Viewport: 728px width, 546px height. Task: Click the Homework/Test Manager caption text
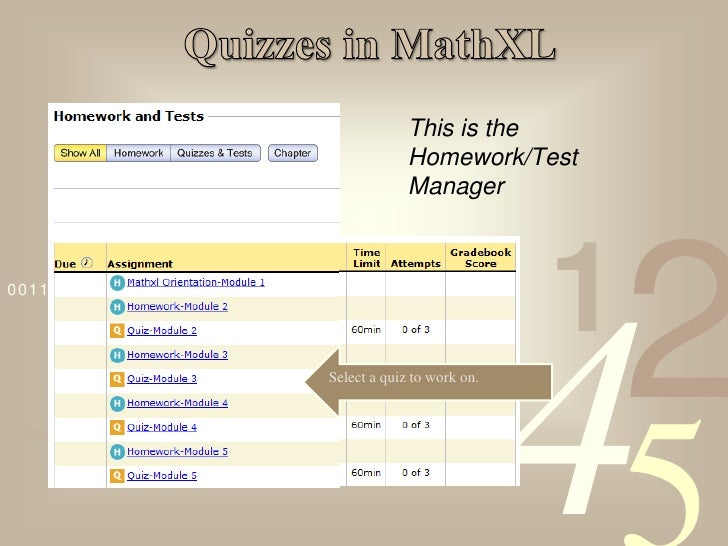coord(494,157)
